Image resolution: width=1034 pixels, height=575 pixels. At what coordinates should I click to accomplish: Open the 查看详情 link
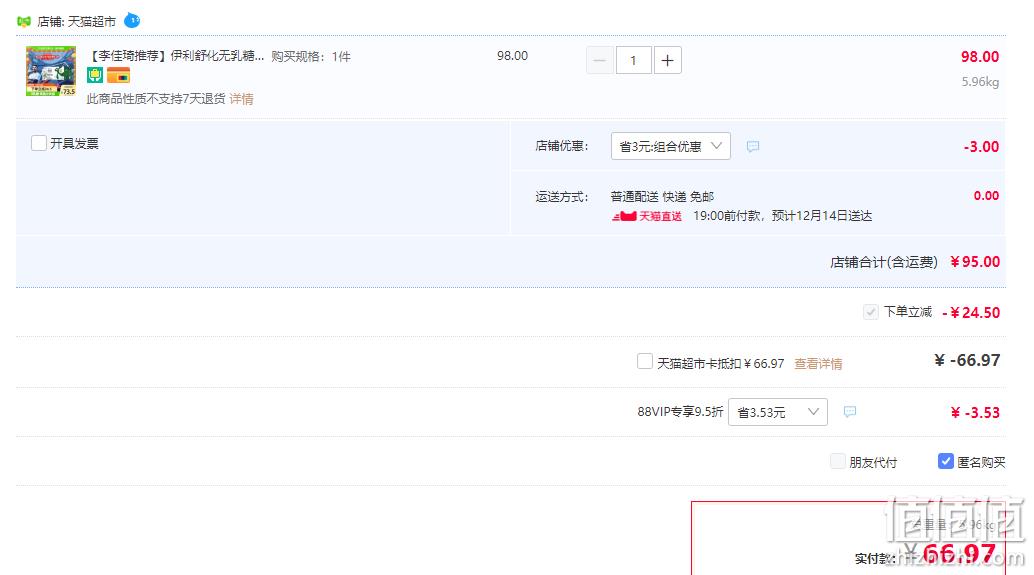coord(818,363)
